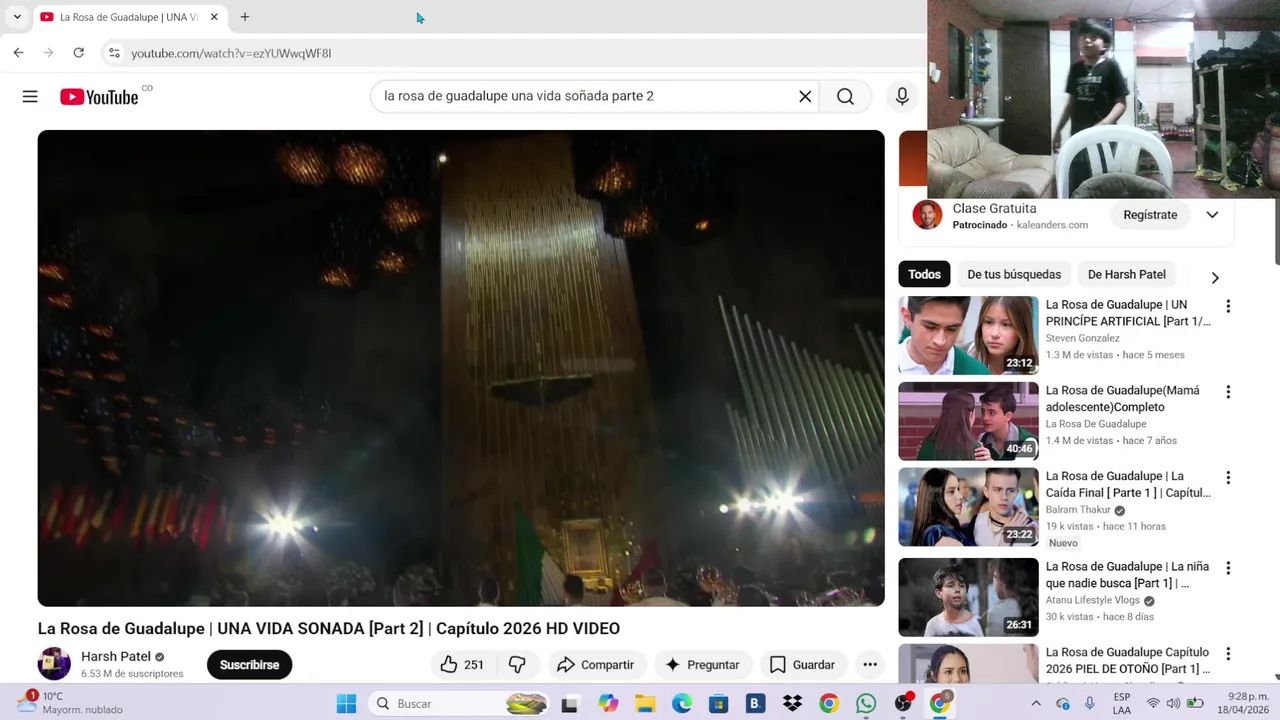Open more actions ellipsis under the video
The image size is (1280, 720).
pyautogui.click(x=870, y=665)
